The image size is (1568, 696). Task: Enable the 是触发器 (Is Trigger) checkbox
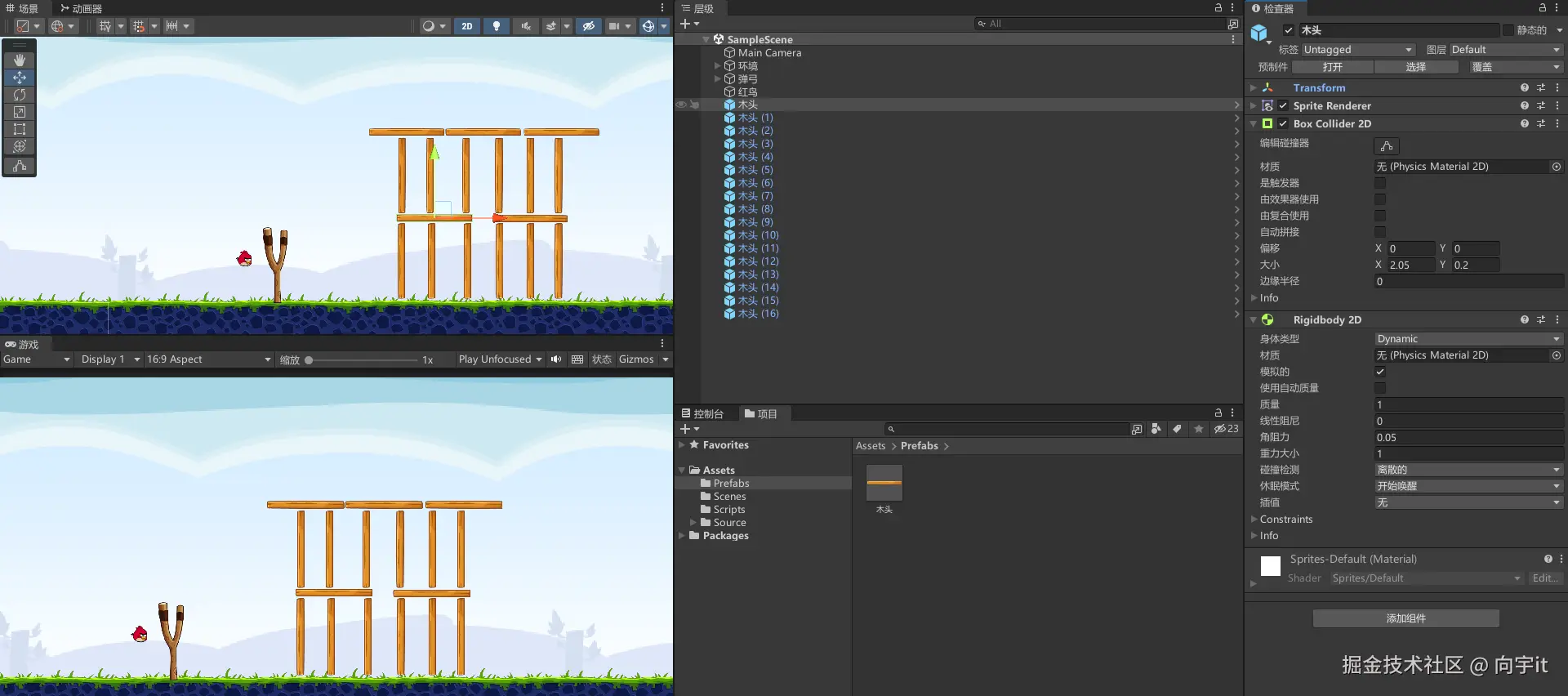coord(1380,183)
